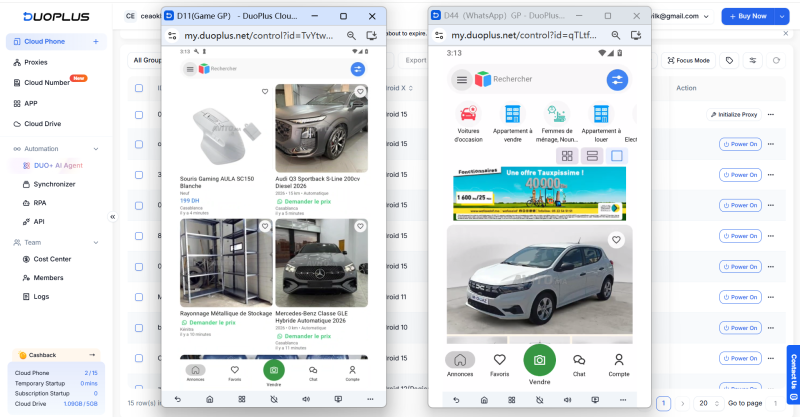Tick the first cloud phone row checkbox
This screenshot has width=800, height=417.
tap(139, 115)
